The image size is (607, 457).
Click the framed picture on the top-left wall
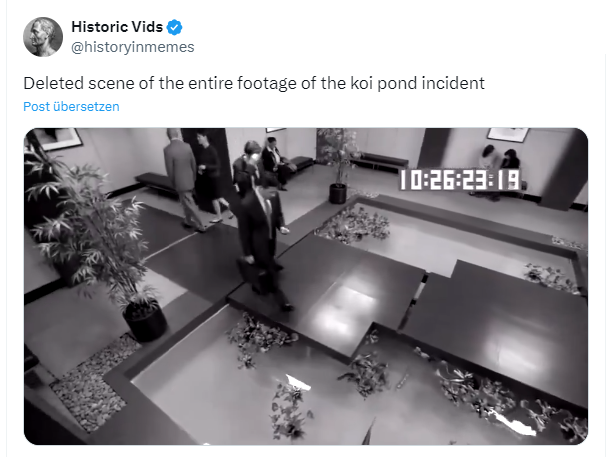58,139
